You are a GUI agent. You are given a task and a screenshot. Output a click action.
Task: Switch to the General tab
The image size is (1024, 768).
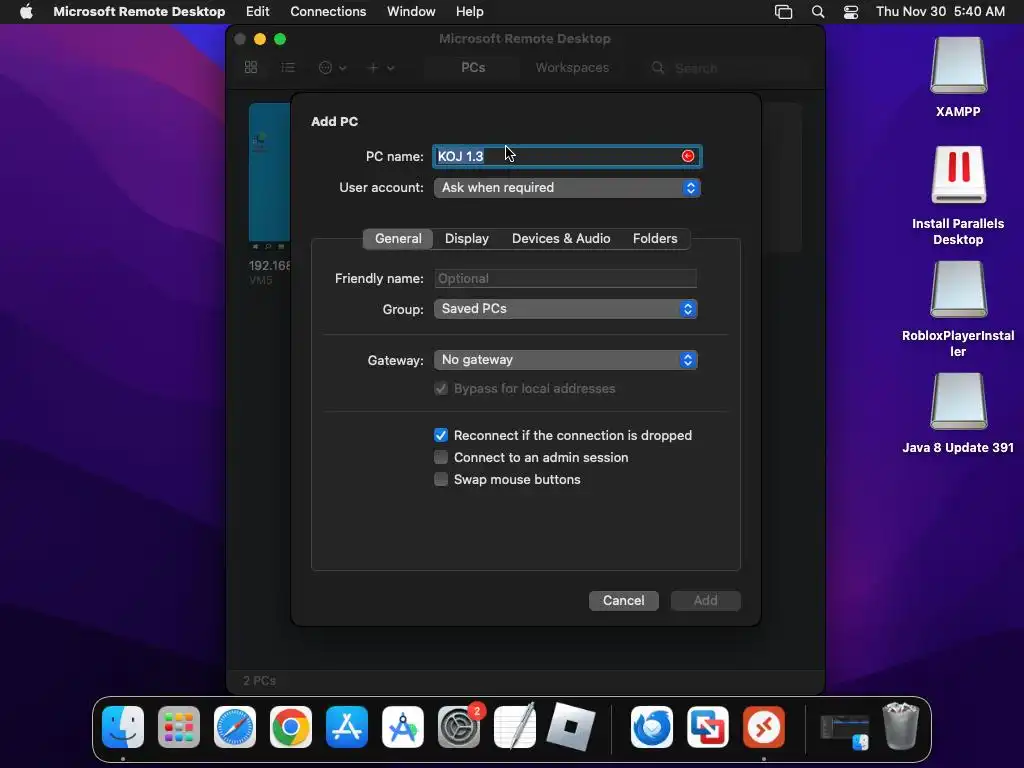point(398,238)
